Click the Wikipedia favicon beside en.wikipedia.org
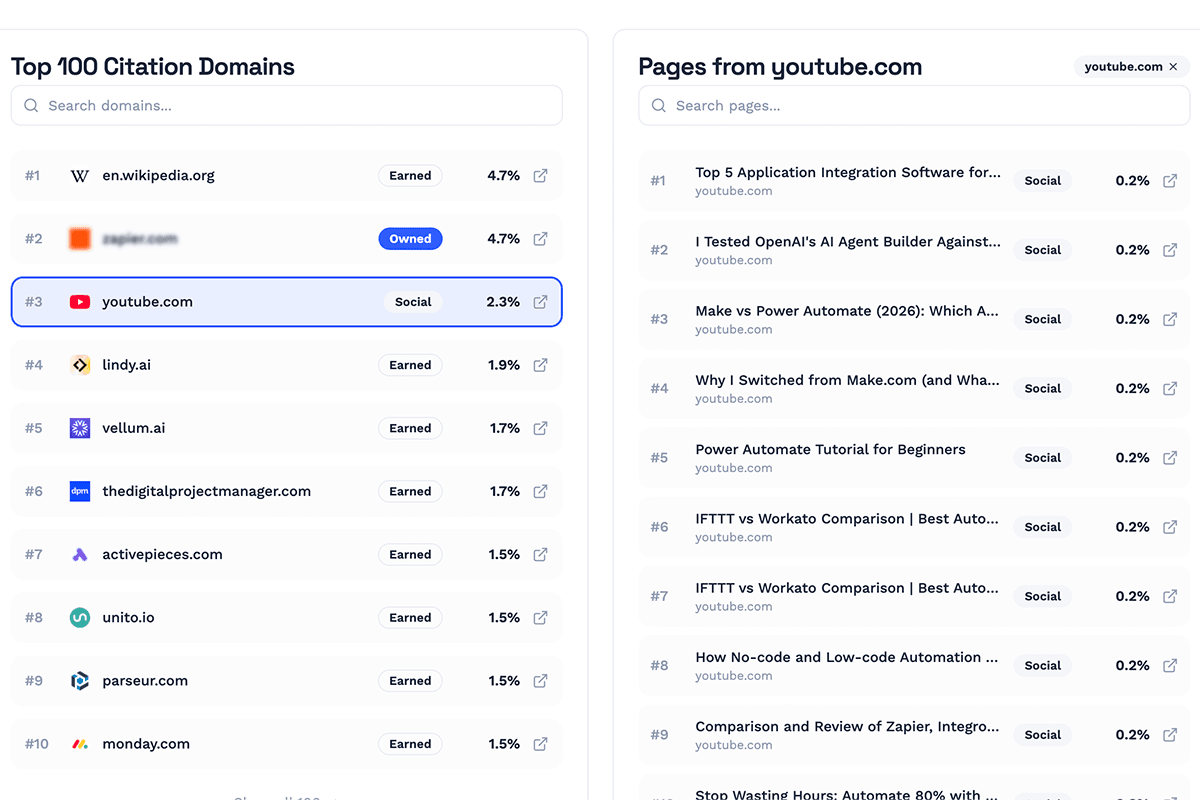 coord(79,175)
